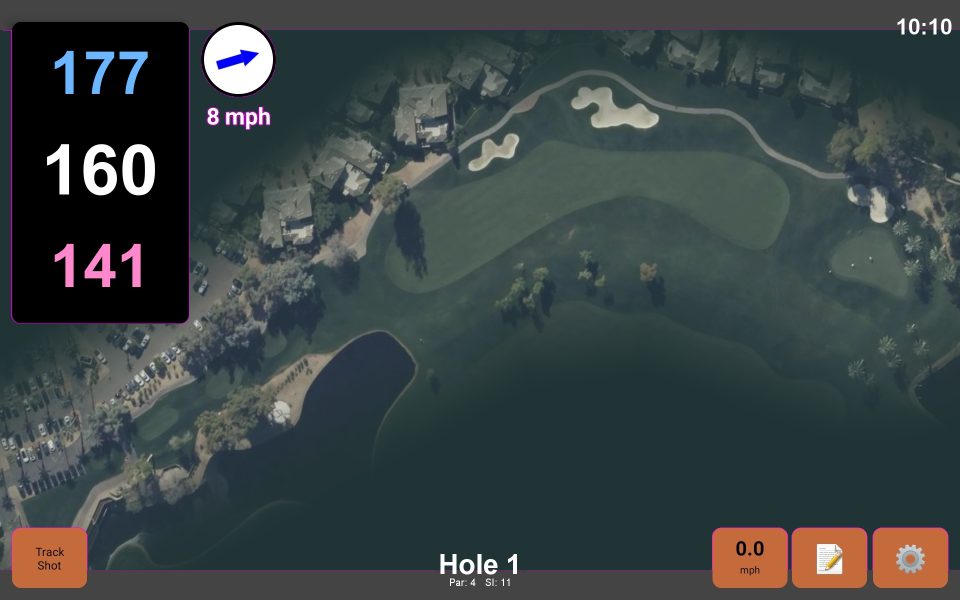Select the 160 center distance
Screen dimensions: 960x600
100,170
